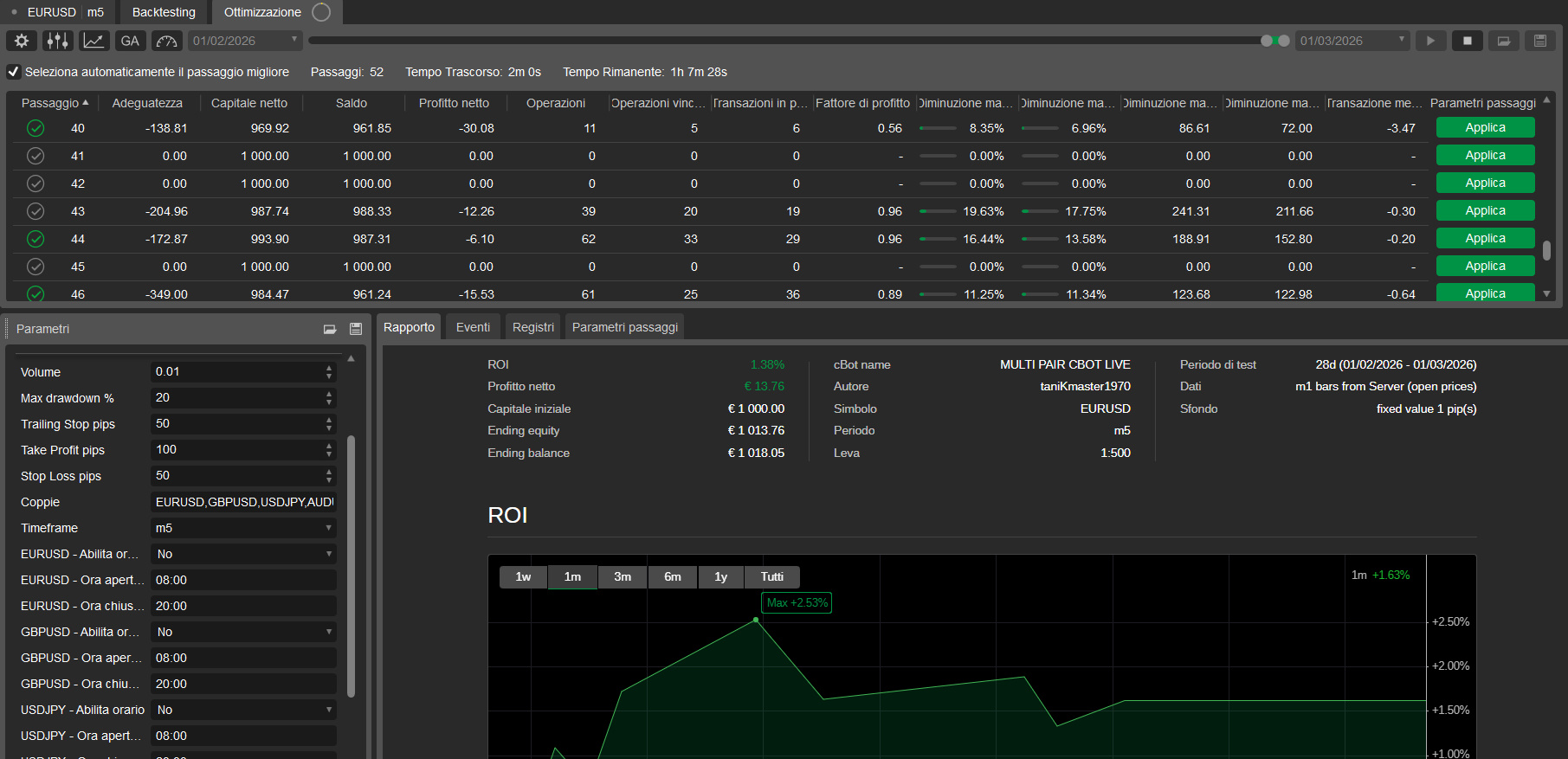Set ROI chart range to 1y
Image resolution: width=1568 pixels, height=759 pixels.
pyautogui.click(x=721, y=576)
